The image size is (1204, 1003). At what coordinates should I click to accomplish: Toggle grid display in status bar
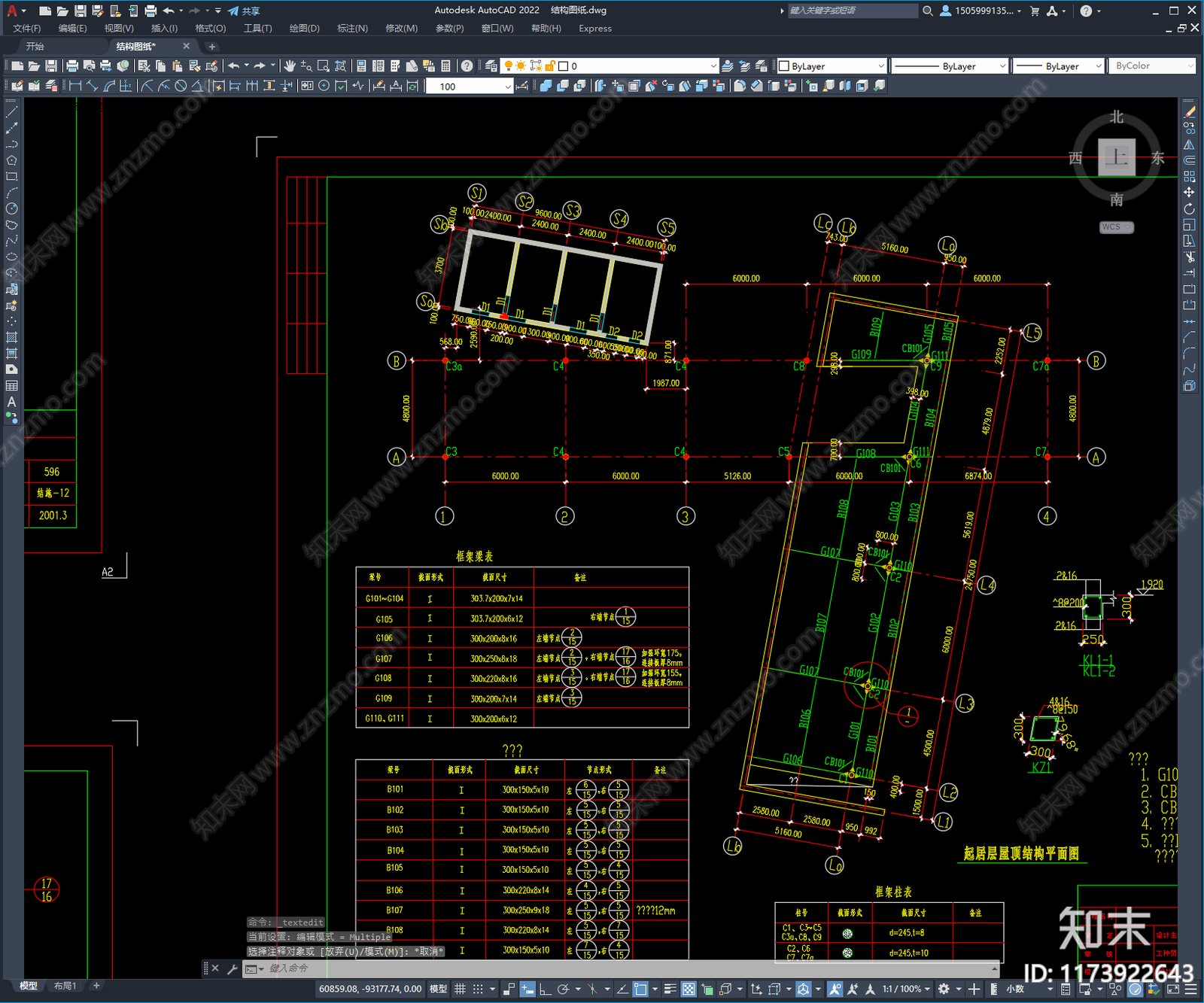460,989
